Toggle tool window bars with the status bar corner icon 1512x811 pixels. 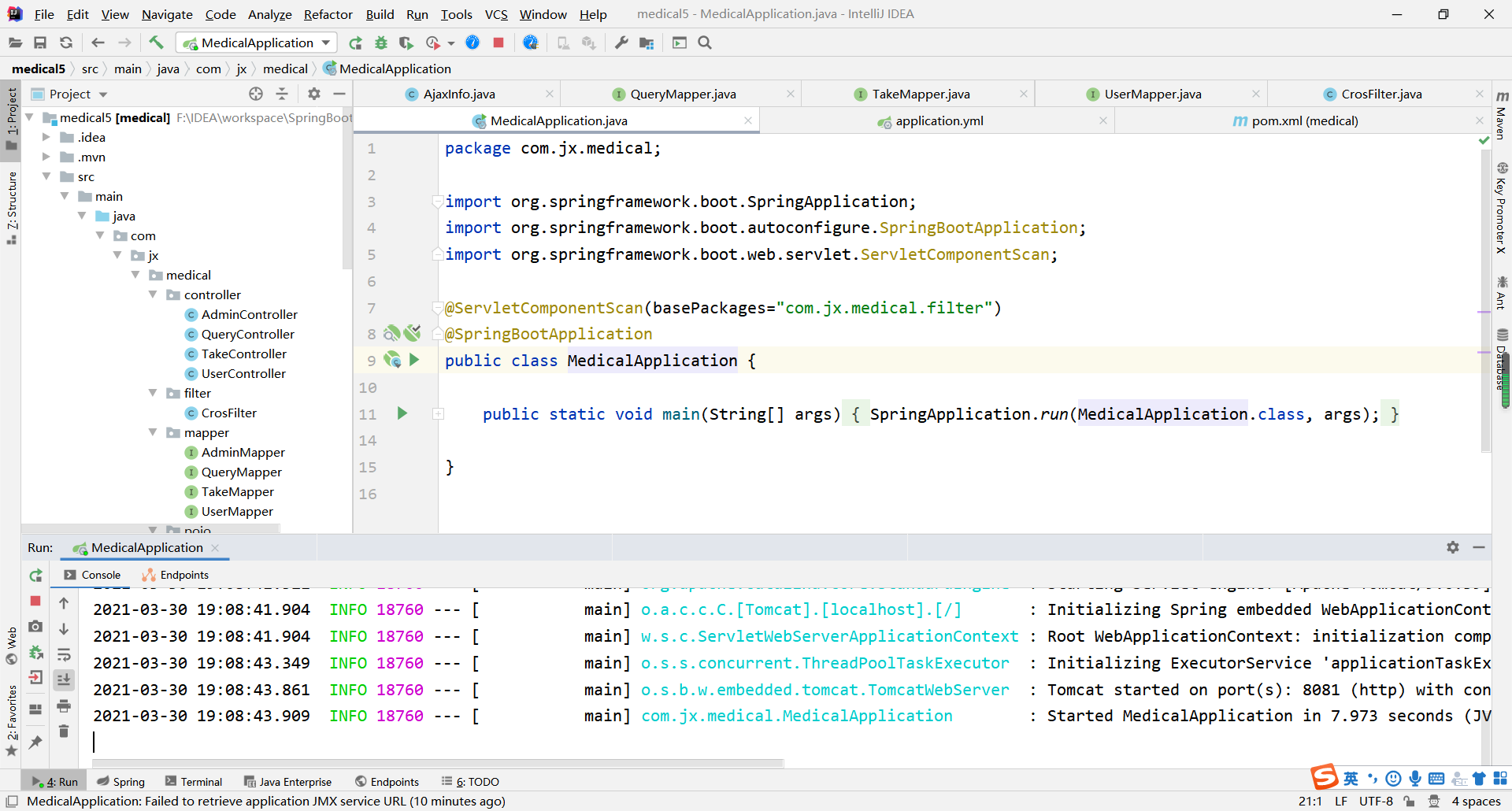(x=12, y=802)
